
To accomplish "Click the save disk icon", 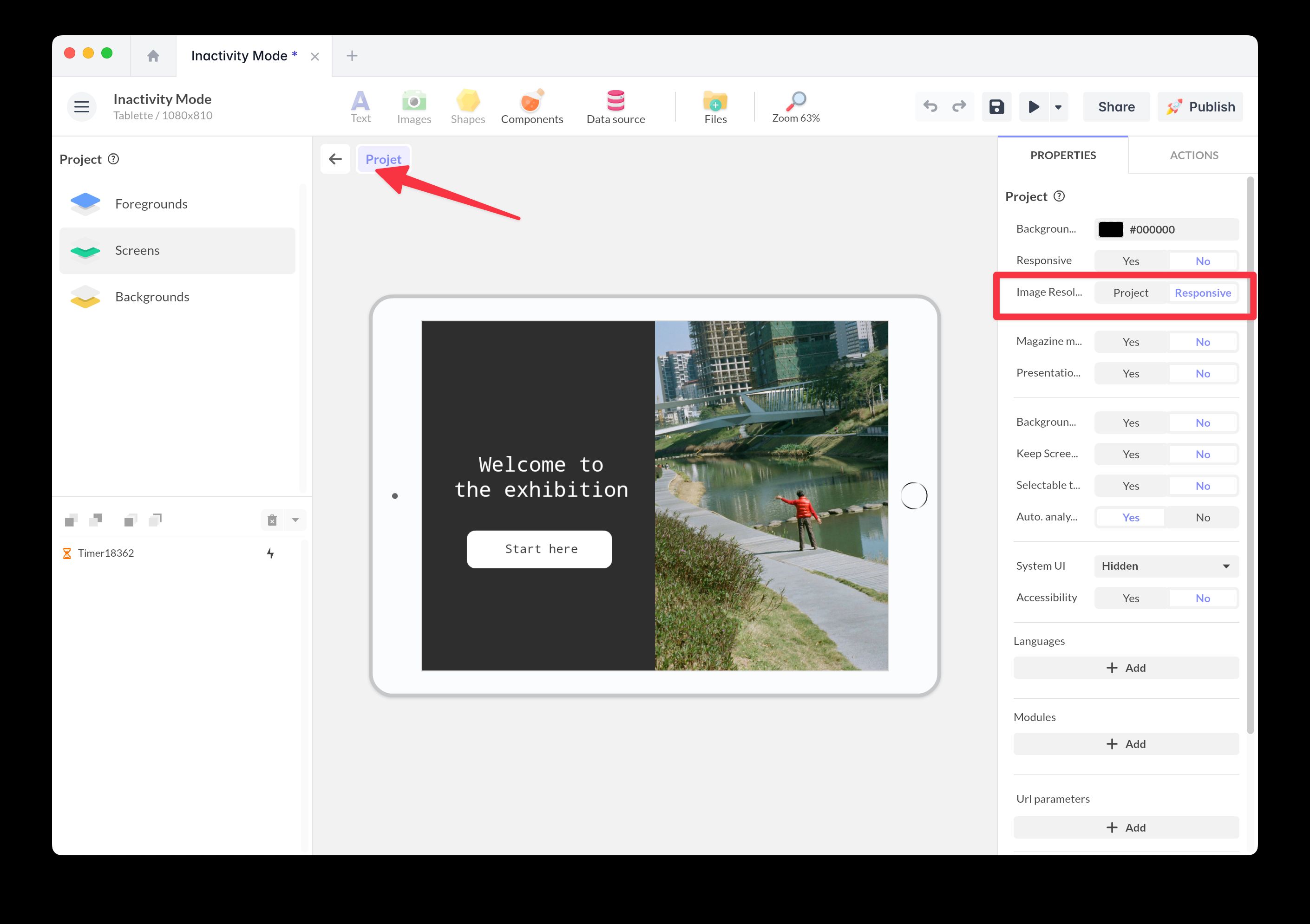I will 996,107.
